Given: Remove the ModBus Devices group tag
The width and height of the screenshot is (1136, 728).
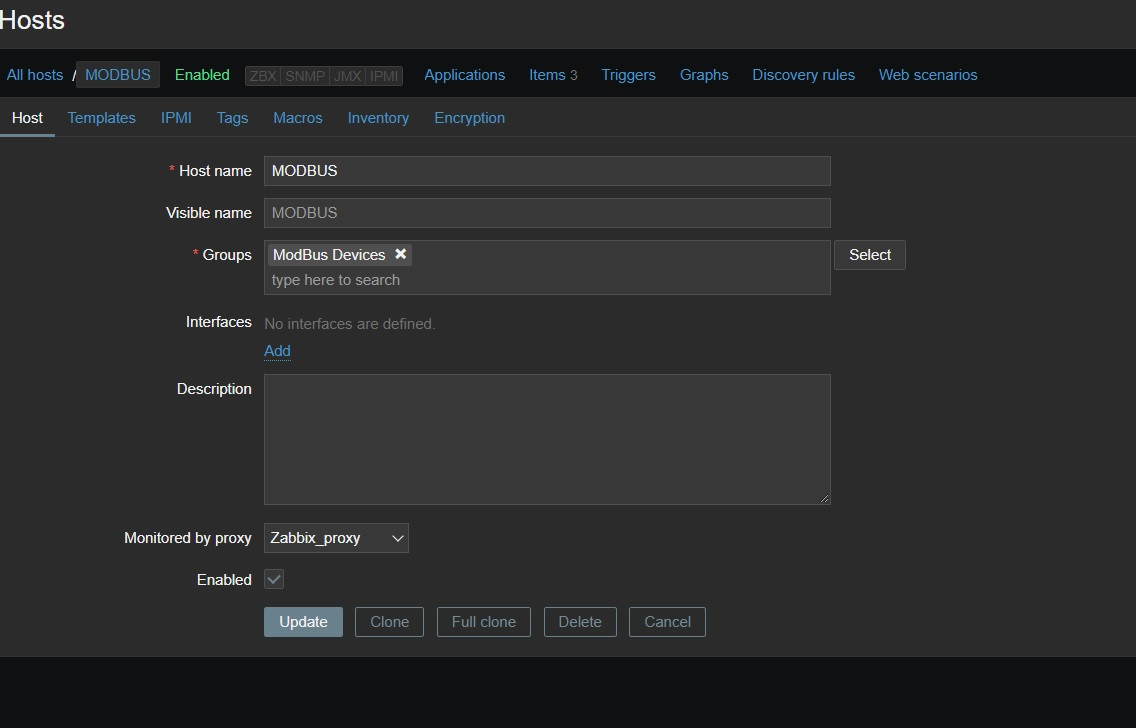Looking at the screenshot, I should pyautogui.click(x=400, y=255).
